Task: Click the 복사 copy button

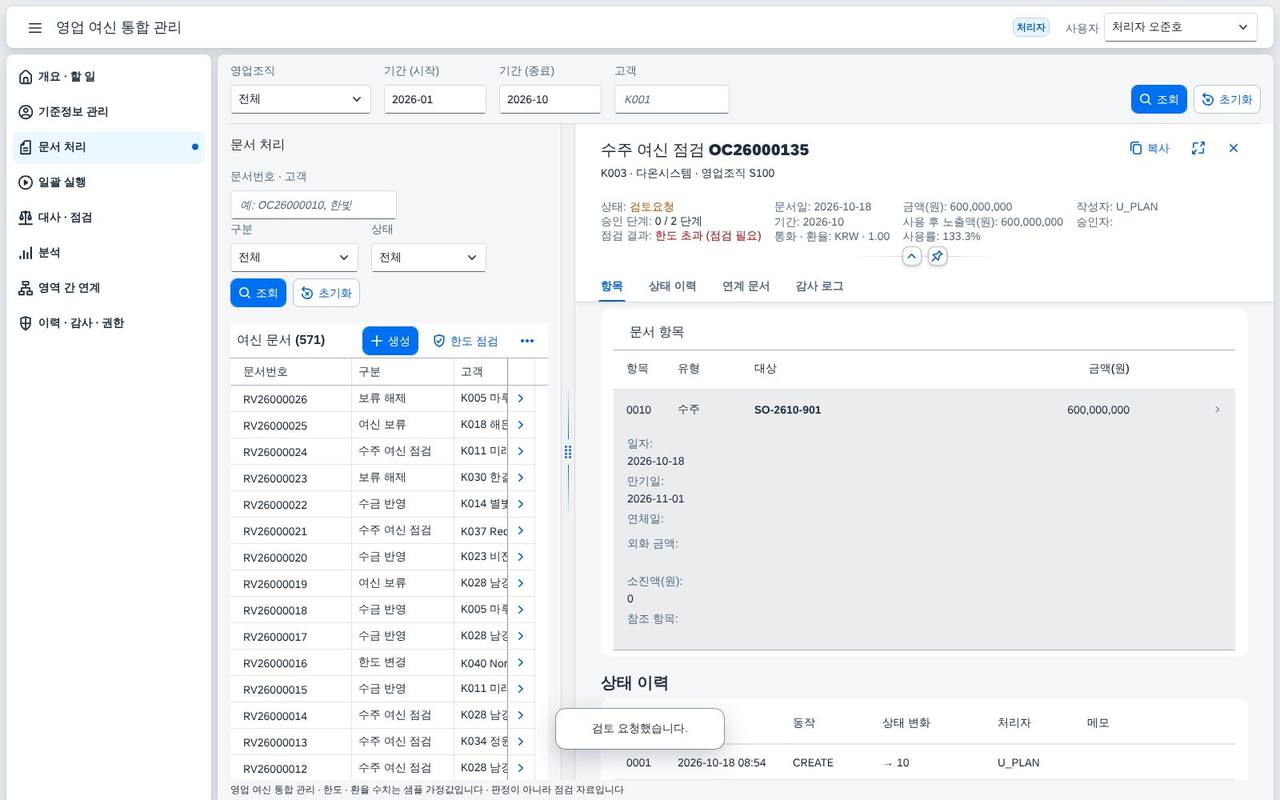Action: point(1149,148)
